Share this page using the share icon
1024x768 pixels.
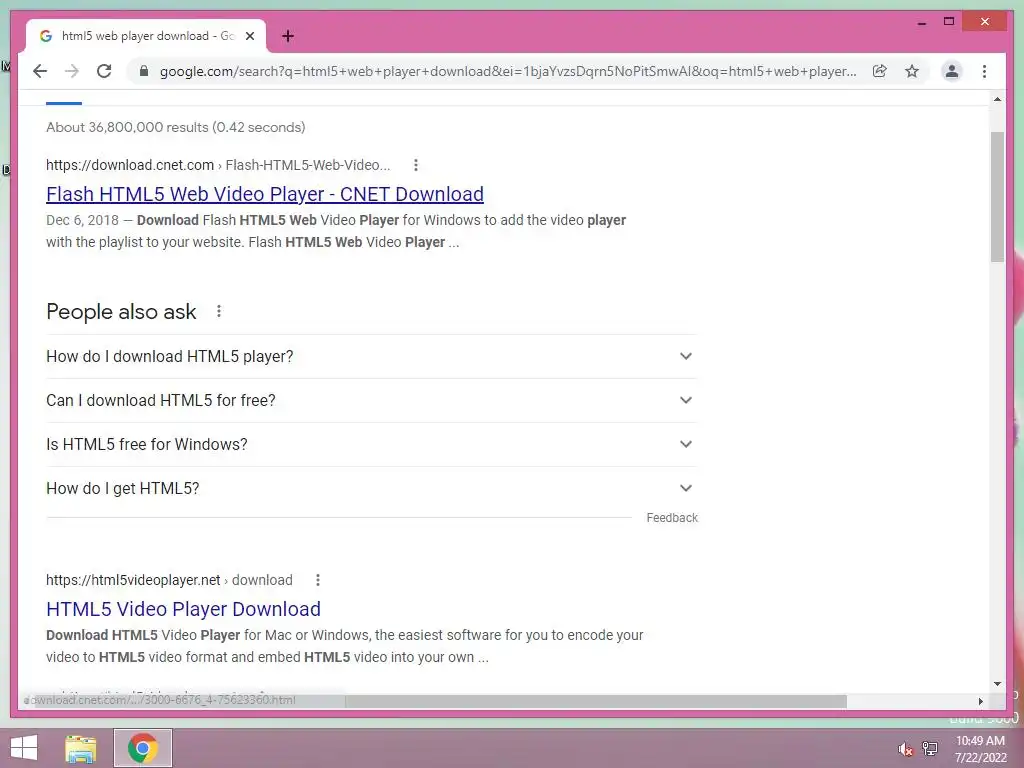[880, 71]
